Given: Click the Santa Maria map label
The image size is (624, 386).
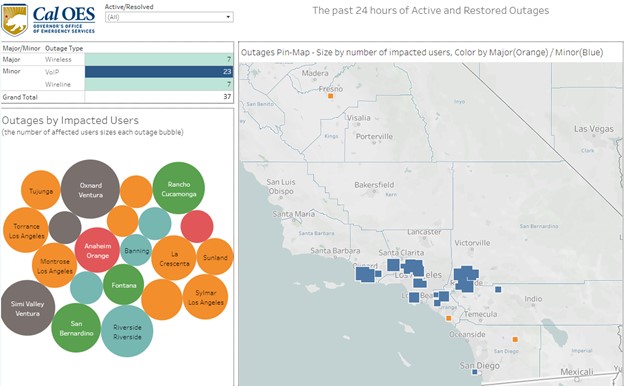Looking at the screenshot, I should (293, 214).
